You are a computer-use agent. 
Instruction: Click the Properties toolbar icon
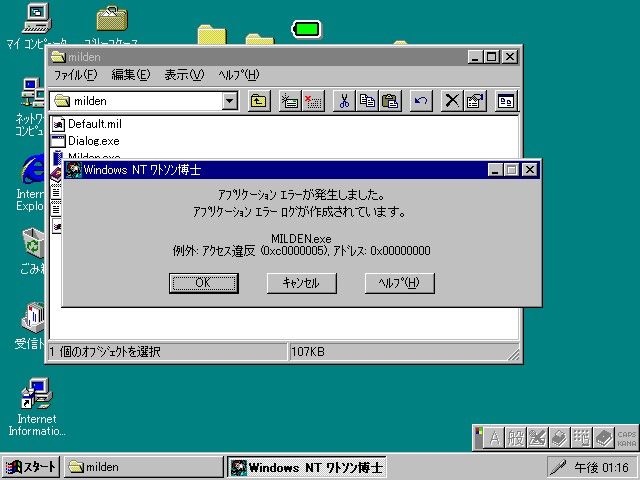[475, 101]
